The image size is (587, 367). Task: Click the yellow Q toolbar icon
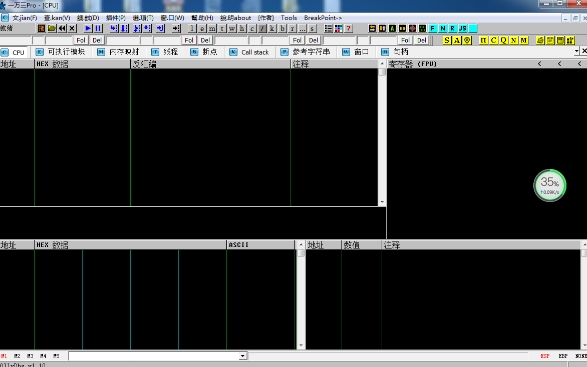coord(504,40)
